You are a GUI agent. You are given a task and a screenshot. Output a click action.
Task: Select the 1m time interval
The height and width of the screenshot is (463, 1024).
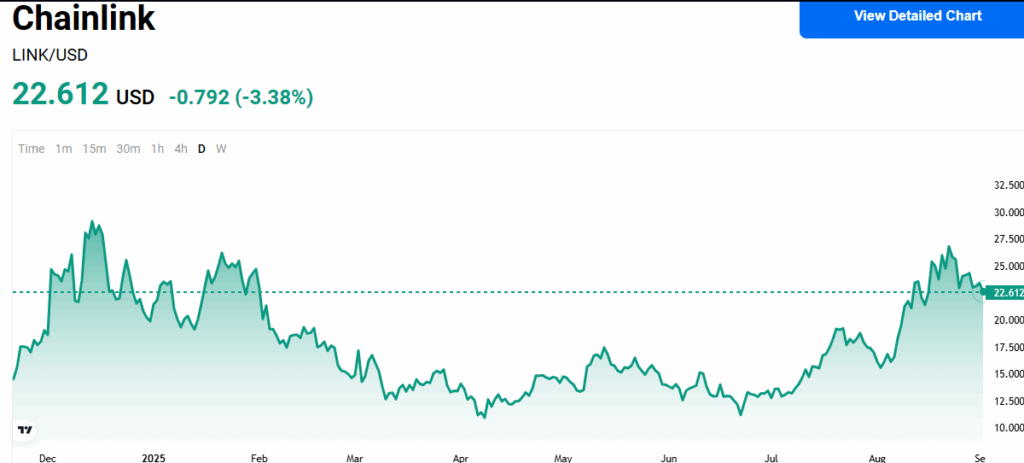point(63,149)
